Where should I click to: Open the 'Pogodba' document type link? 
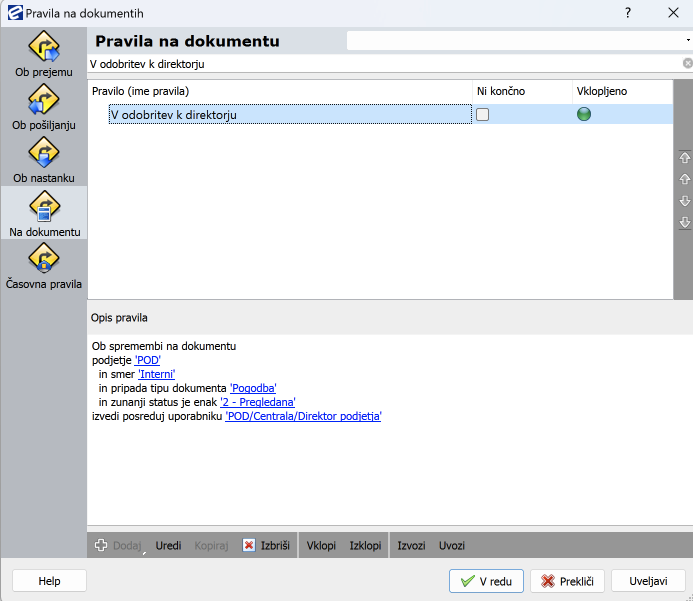[254, 388]
